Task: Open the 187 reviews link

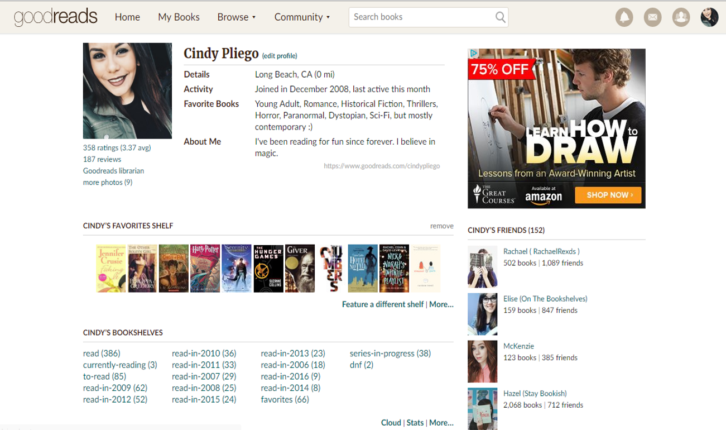Action: tap(102, 159)
